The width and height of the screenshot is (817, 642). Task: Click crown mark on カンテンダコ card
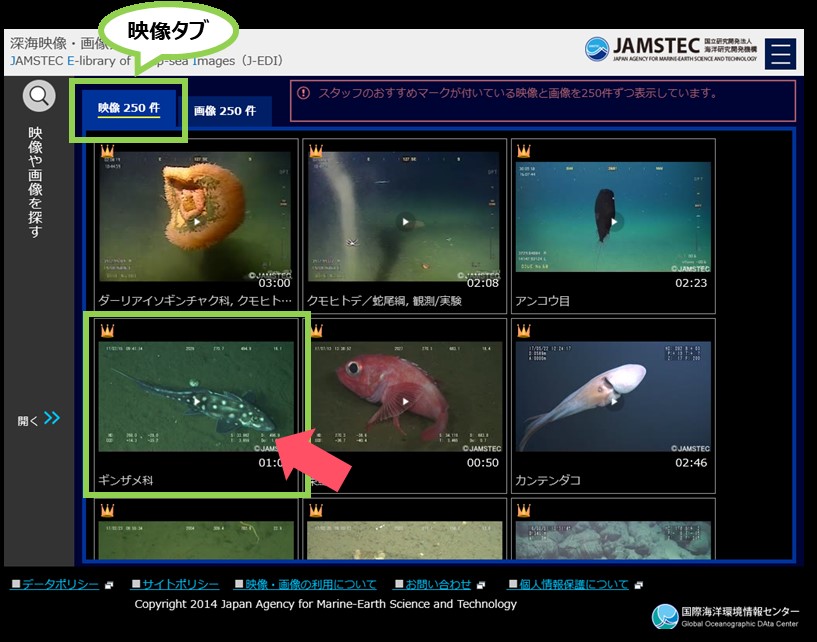(x=524, y=330)
